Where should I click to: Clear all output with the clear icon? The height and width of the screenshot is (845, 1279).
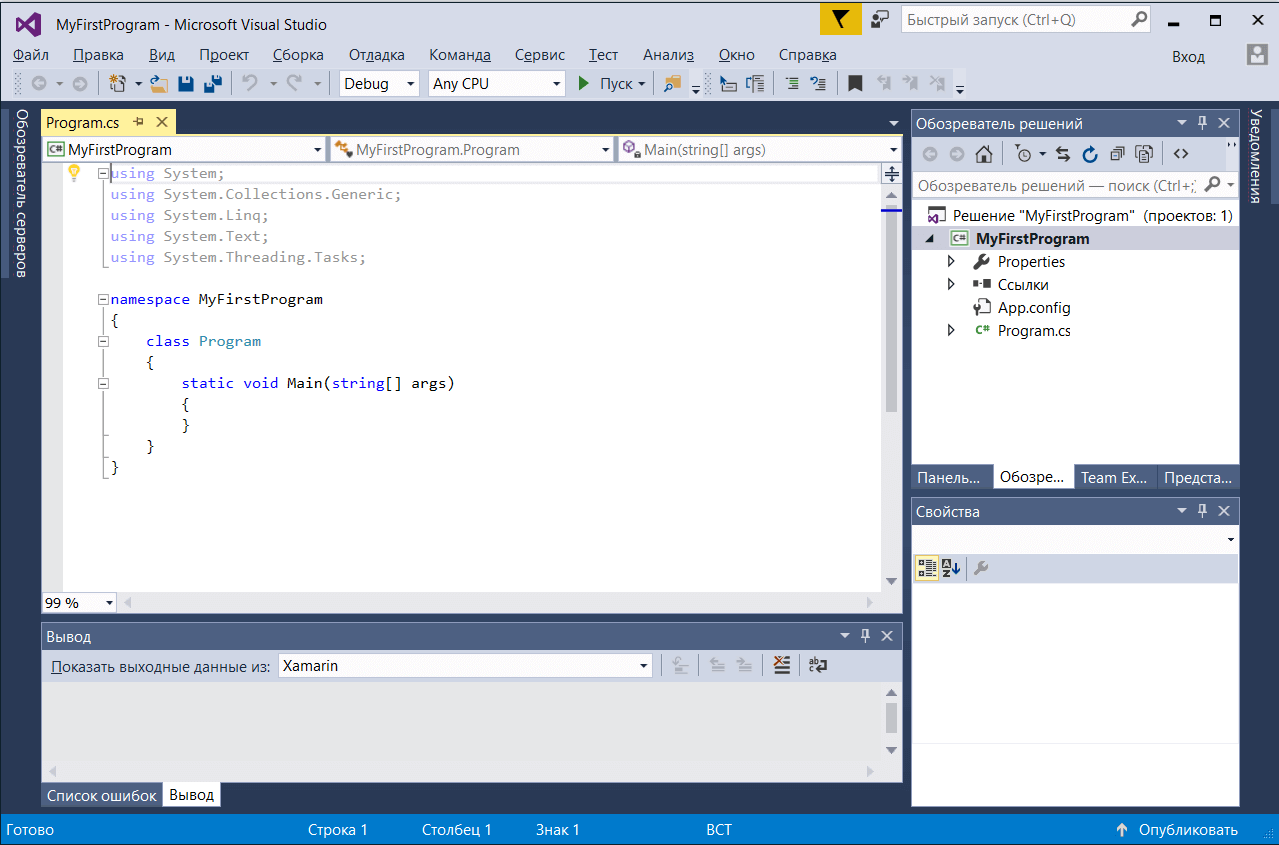tap(783, 665)
